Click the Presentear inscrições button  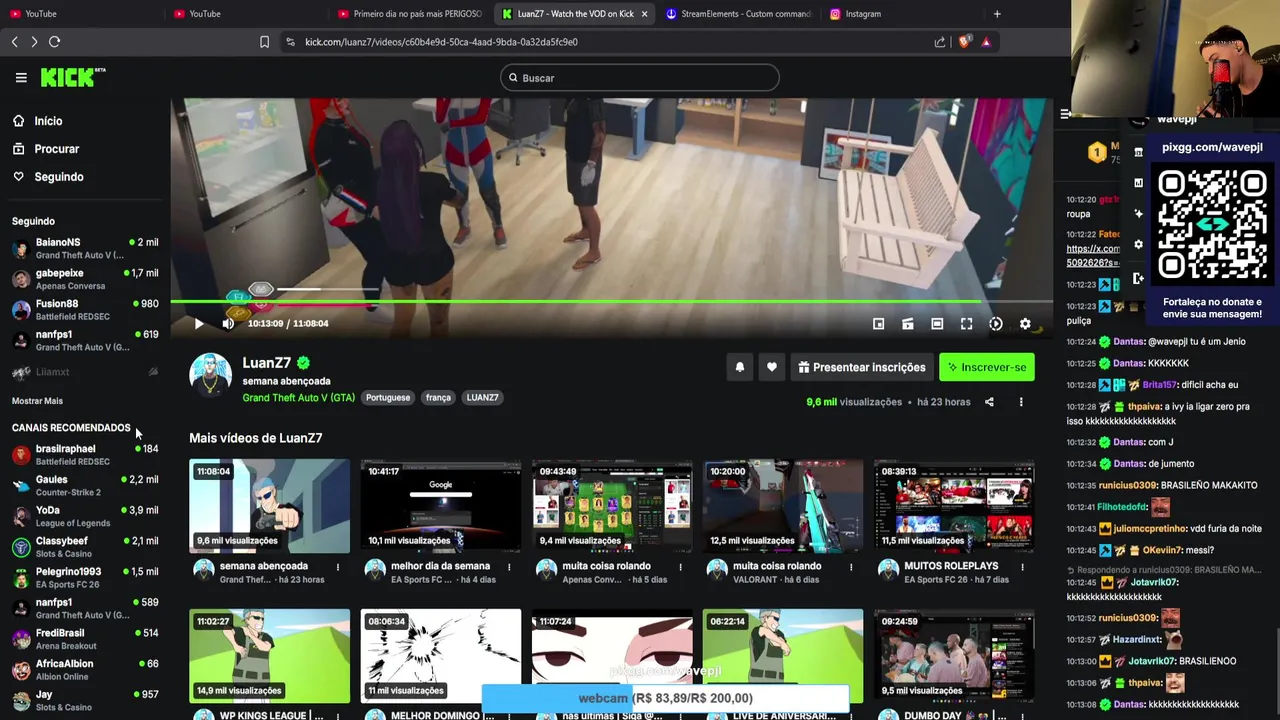861,367
